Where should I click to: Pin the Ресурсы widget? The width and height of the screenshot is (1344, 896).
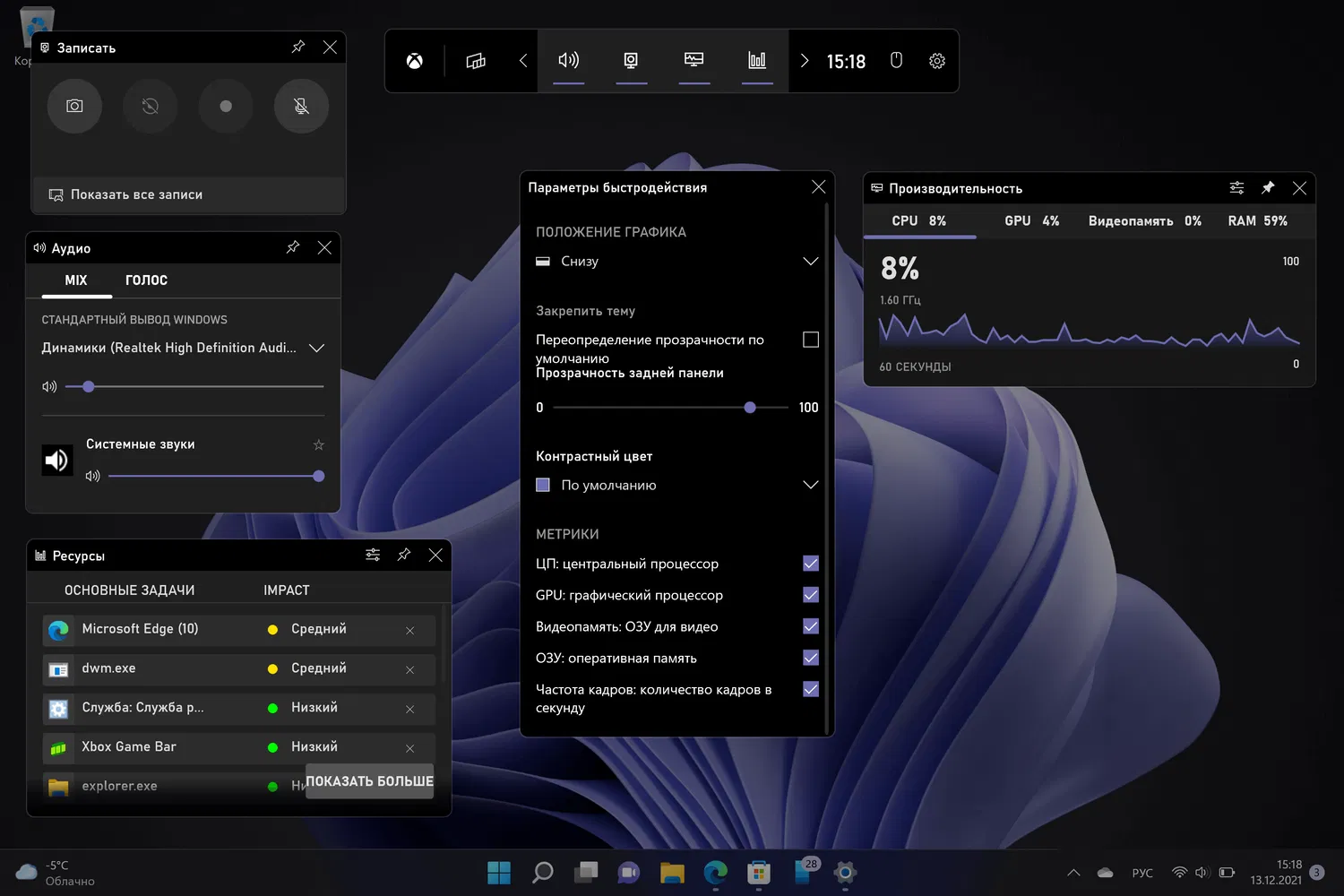click(x=404, y=556)
